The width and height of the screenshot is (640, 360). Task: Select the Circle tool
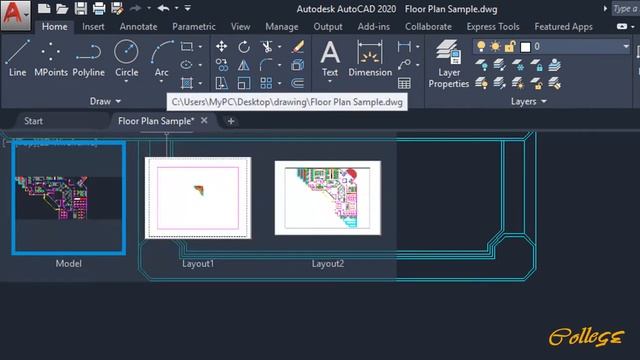tap(127, 57)
